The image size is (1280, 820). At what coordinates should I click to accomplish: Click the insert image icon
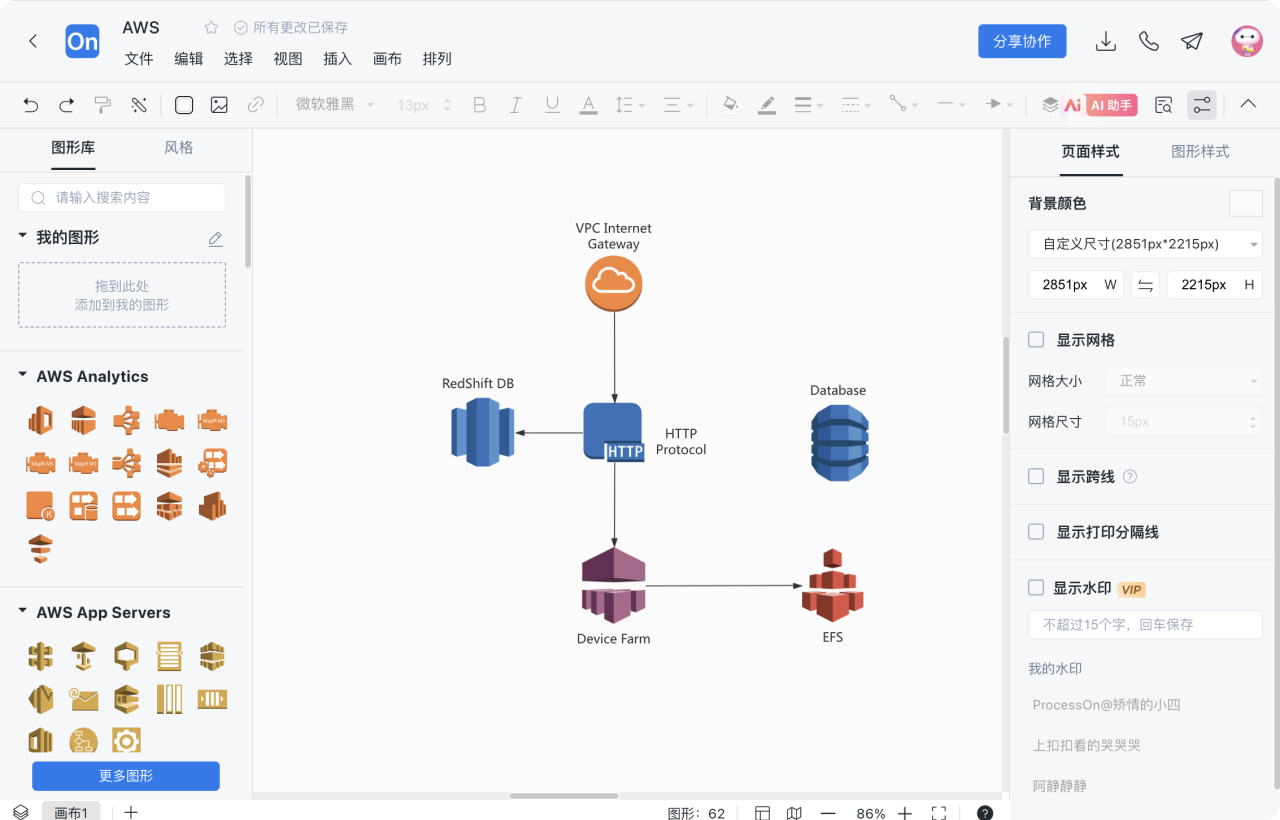tap(219, 105)
